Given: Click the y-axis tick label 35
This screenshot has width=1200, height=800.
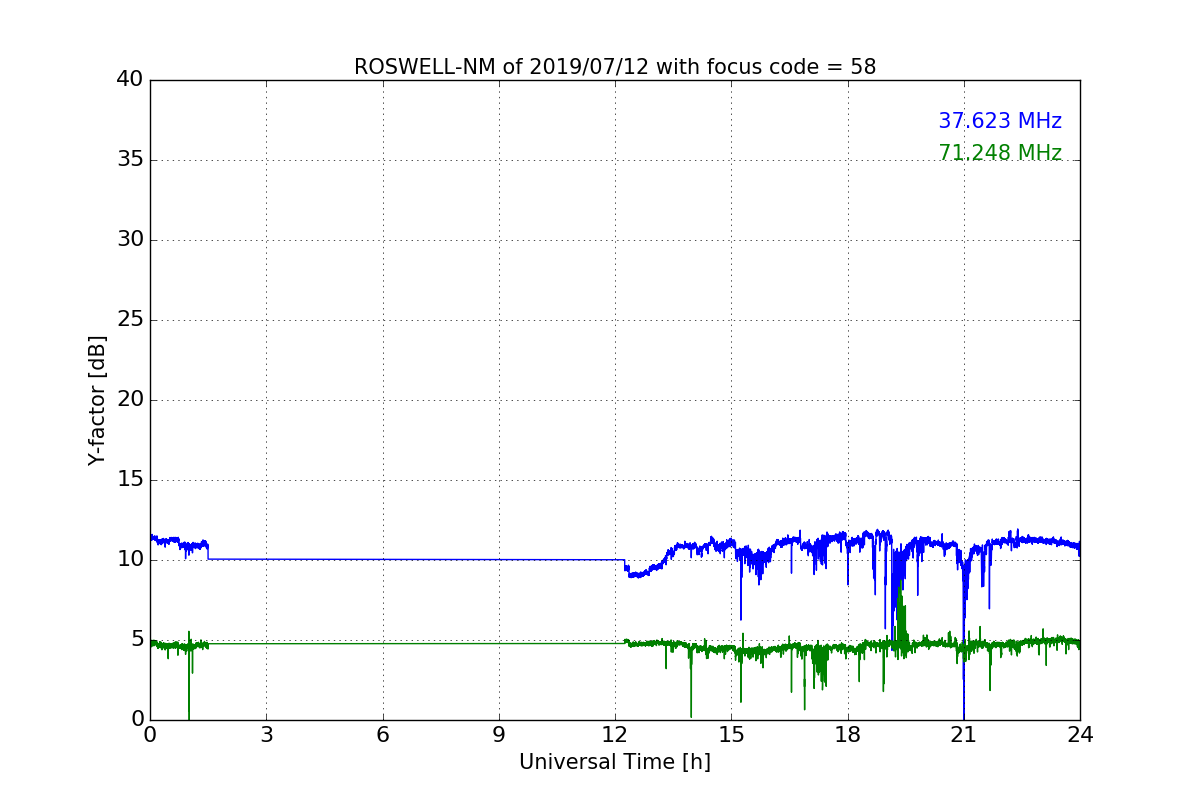Looking at the screenshot, I should coord(130,160).
